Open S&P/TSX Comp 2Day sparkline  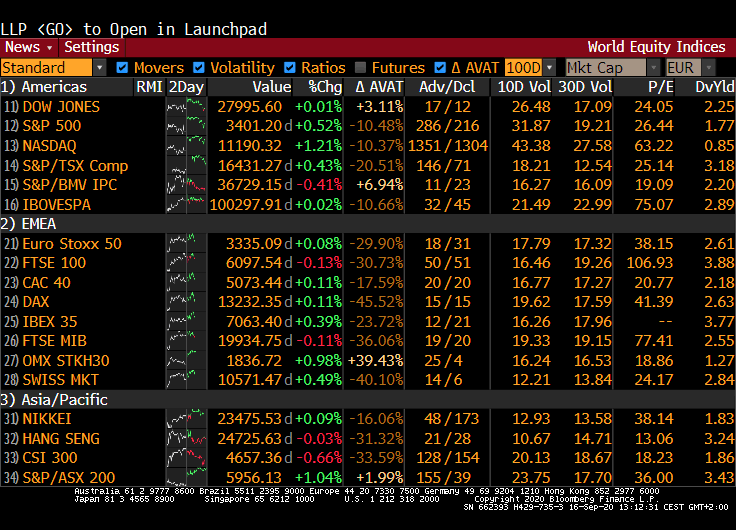(186, 165)
